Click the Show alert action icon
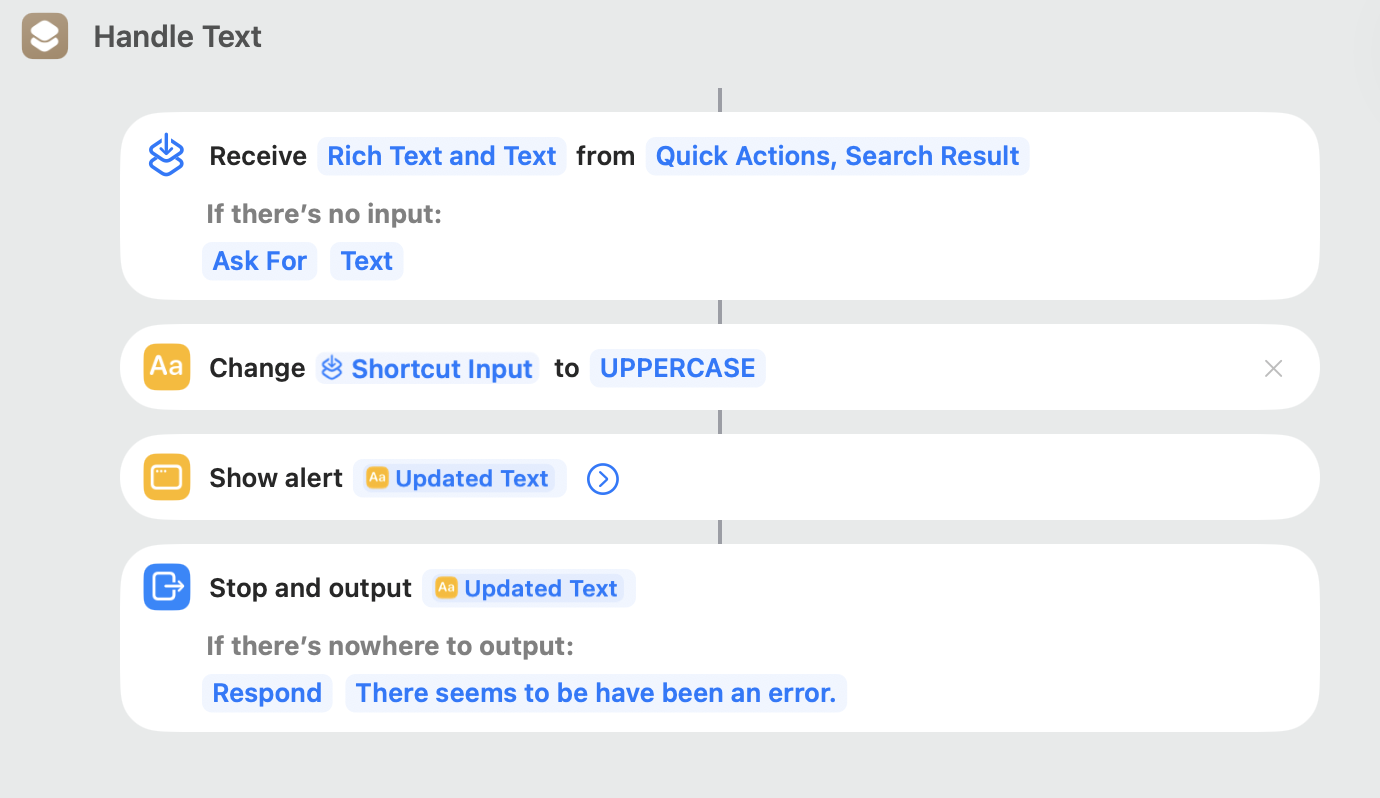The image size is (1380, 798). pyautogui.click(x=166, y=477)
